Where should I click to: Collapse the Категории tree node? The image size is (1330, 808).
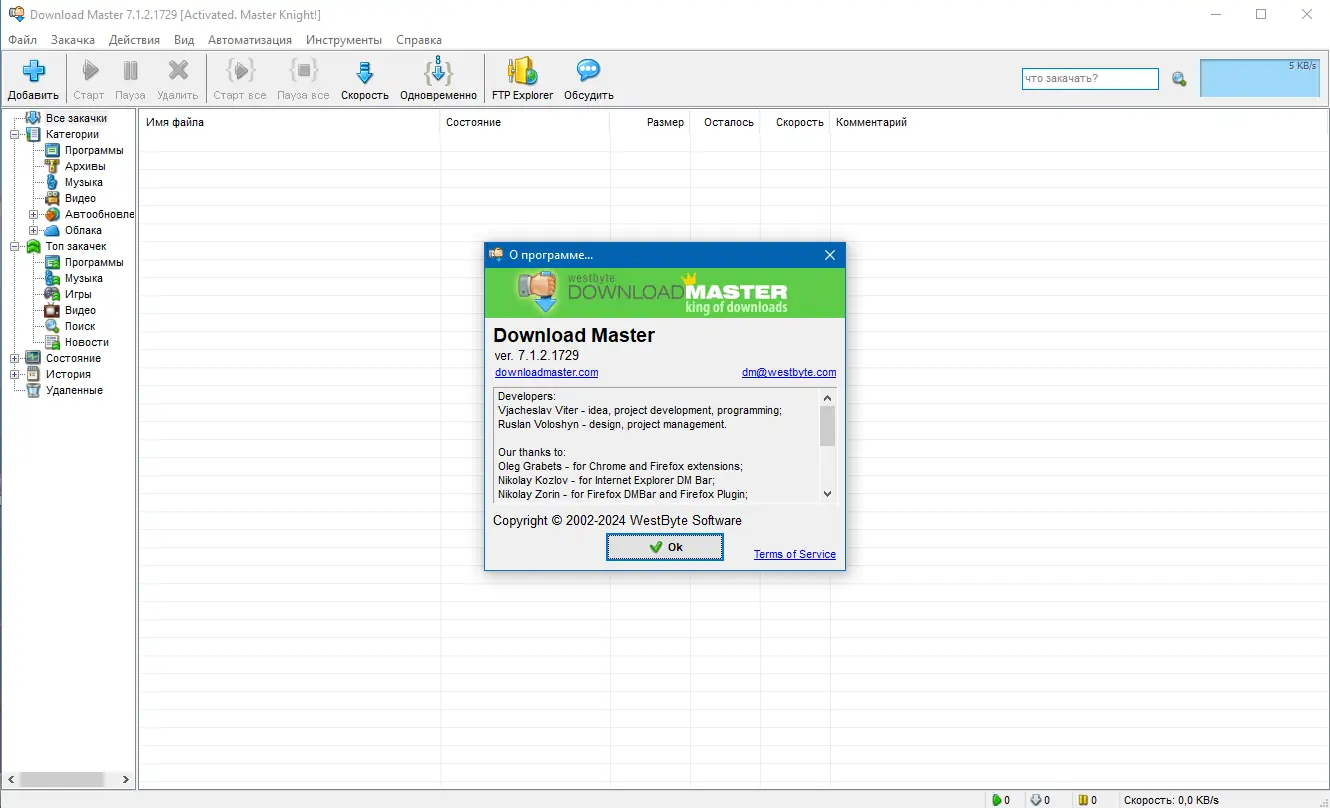pos(15,134)
